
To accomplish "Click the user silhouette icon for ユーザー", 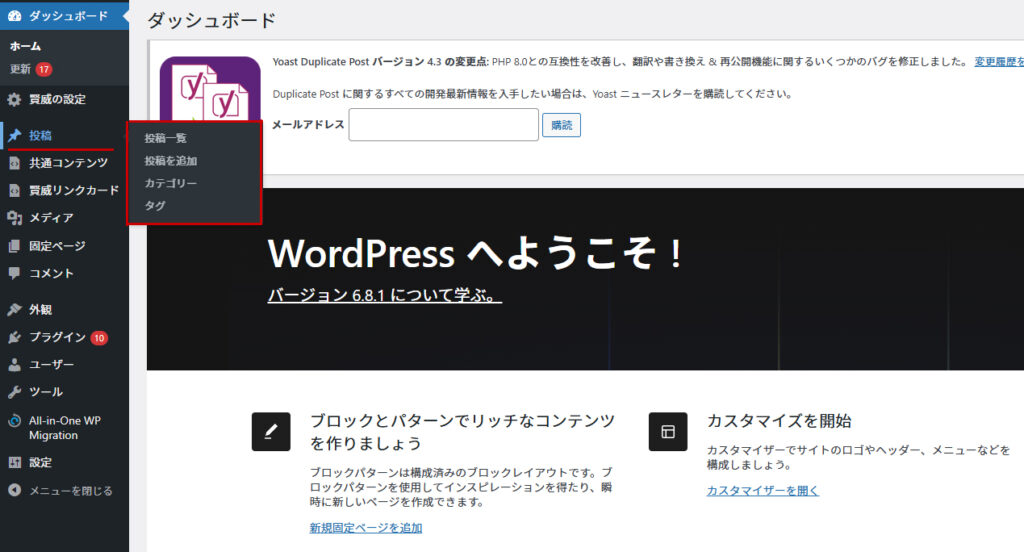I will point(15,365).
